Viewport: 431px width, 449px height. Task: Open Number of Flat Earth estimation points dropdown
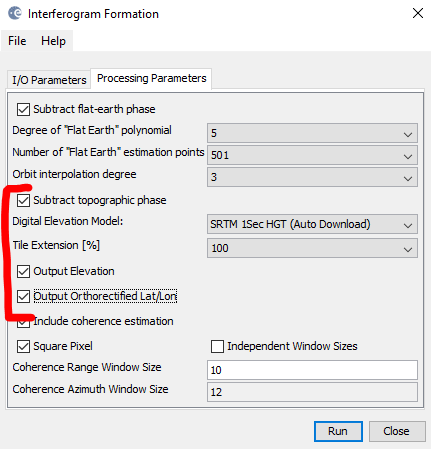point(312,155)
